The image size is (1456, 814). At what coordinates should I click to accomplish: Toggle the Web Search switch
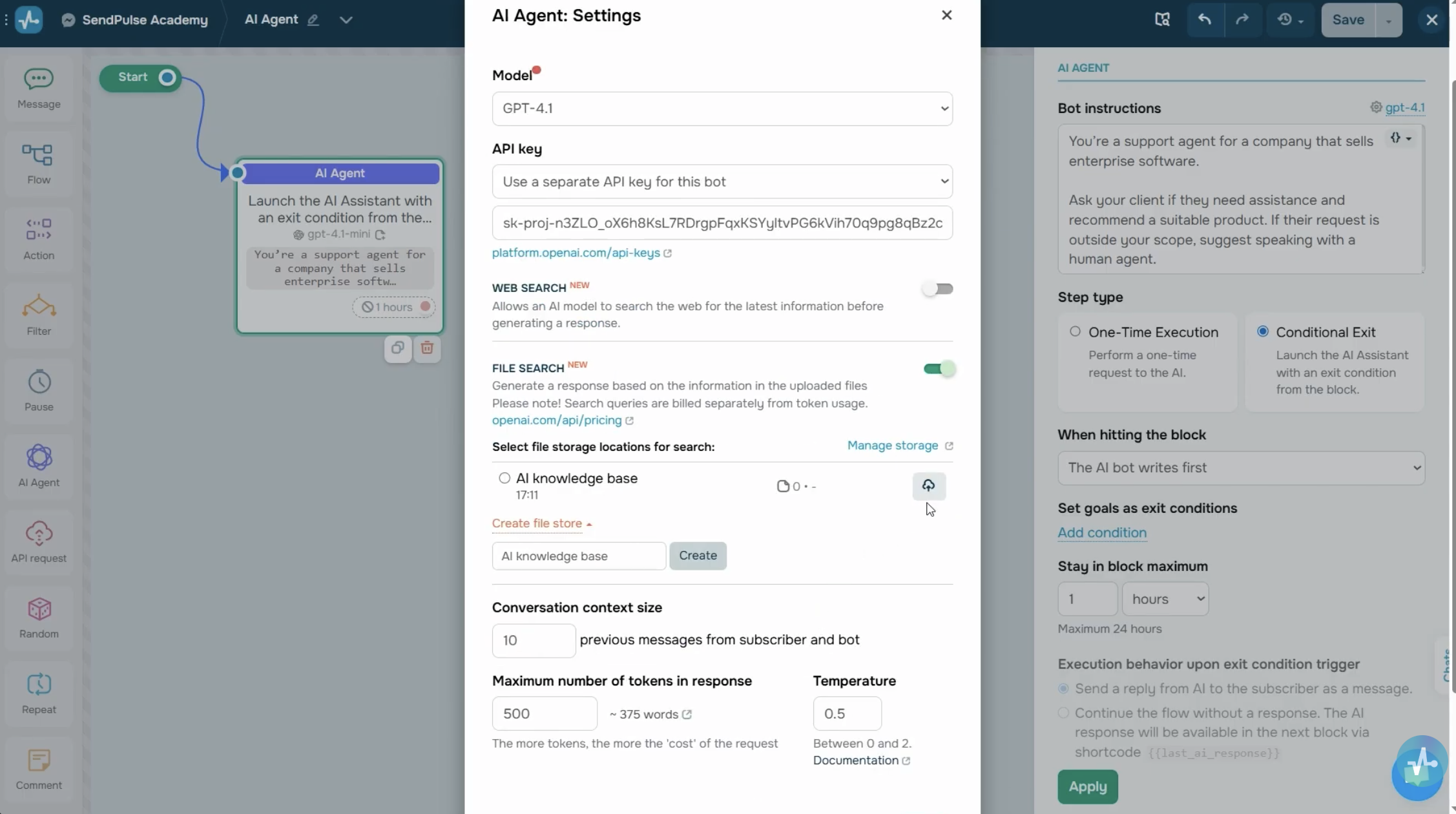click(937, 289)
